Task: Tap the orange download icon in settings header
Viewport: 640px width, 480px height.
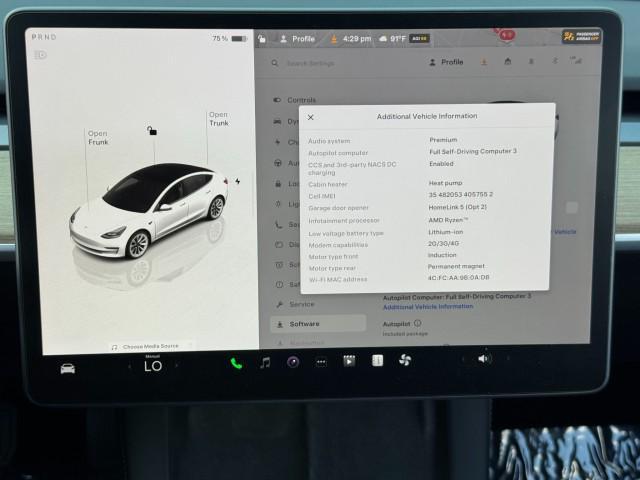Action: pyautogui.click(x=484, y=62)
